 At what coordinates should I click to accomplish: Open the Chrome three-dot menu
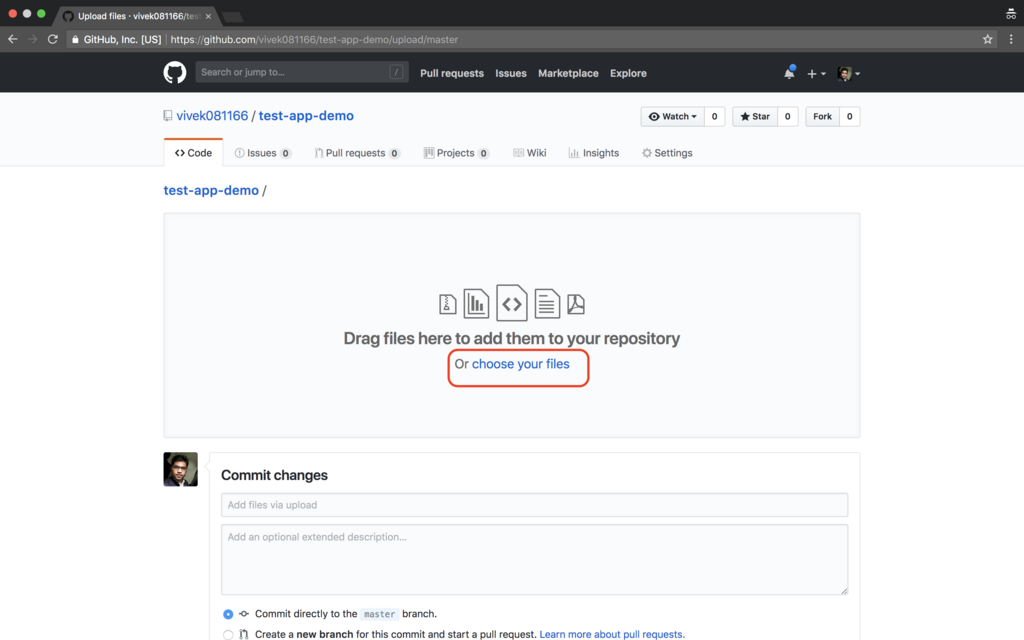(1011, 39)
